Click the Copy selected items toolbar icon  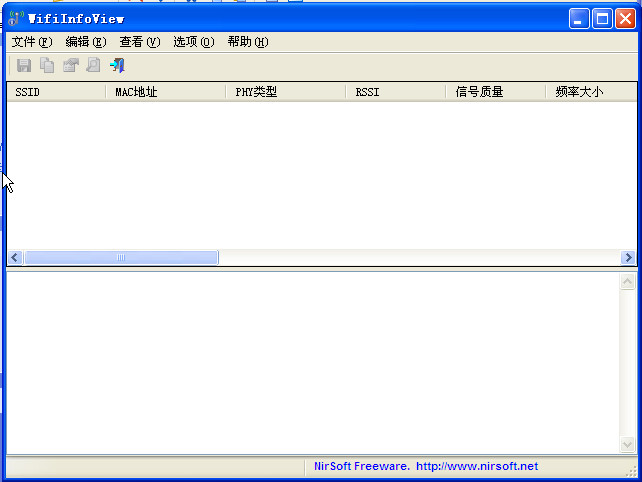[x=47, y=66]
